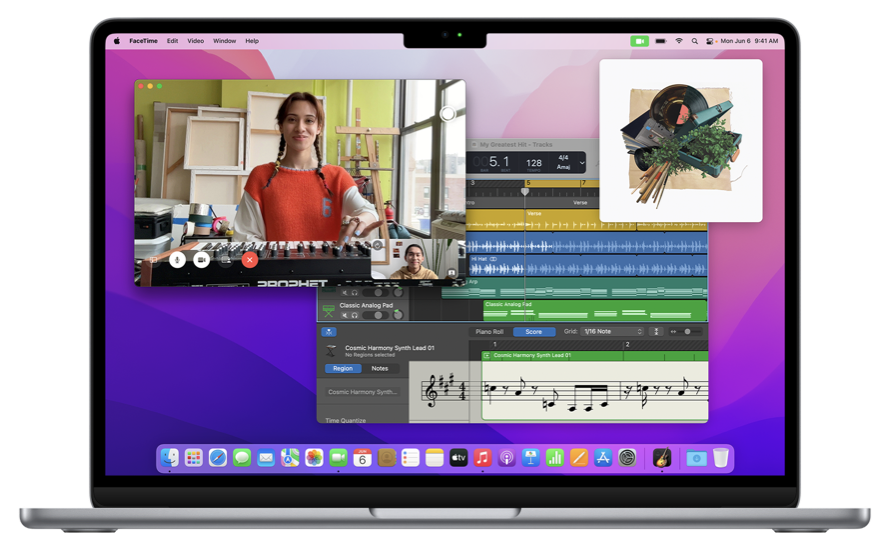Open the Edit menu
890x550 pixels.
click(173, 41)
